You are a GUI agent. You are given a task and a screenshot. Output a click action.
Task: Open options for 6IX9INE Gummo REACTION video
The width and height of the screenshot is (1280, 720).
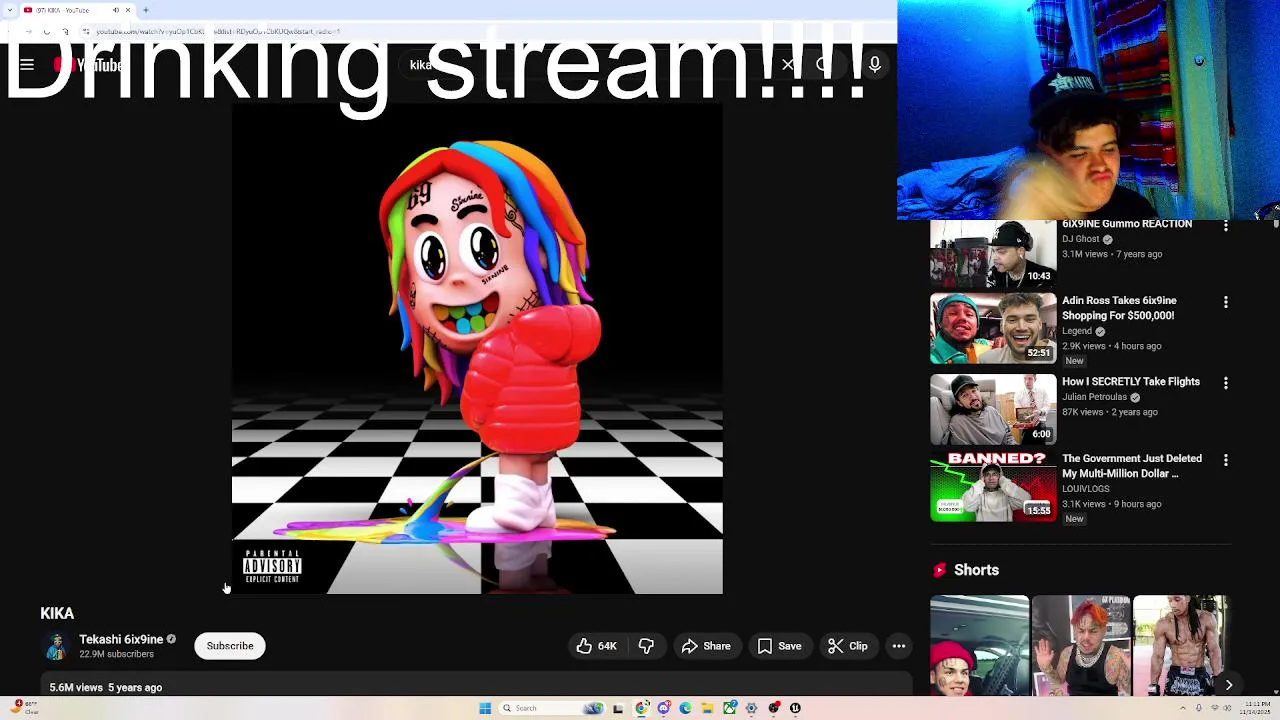[x=1226, y=226]
